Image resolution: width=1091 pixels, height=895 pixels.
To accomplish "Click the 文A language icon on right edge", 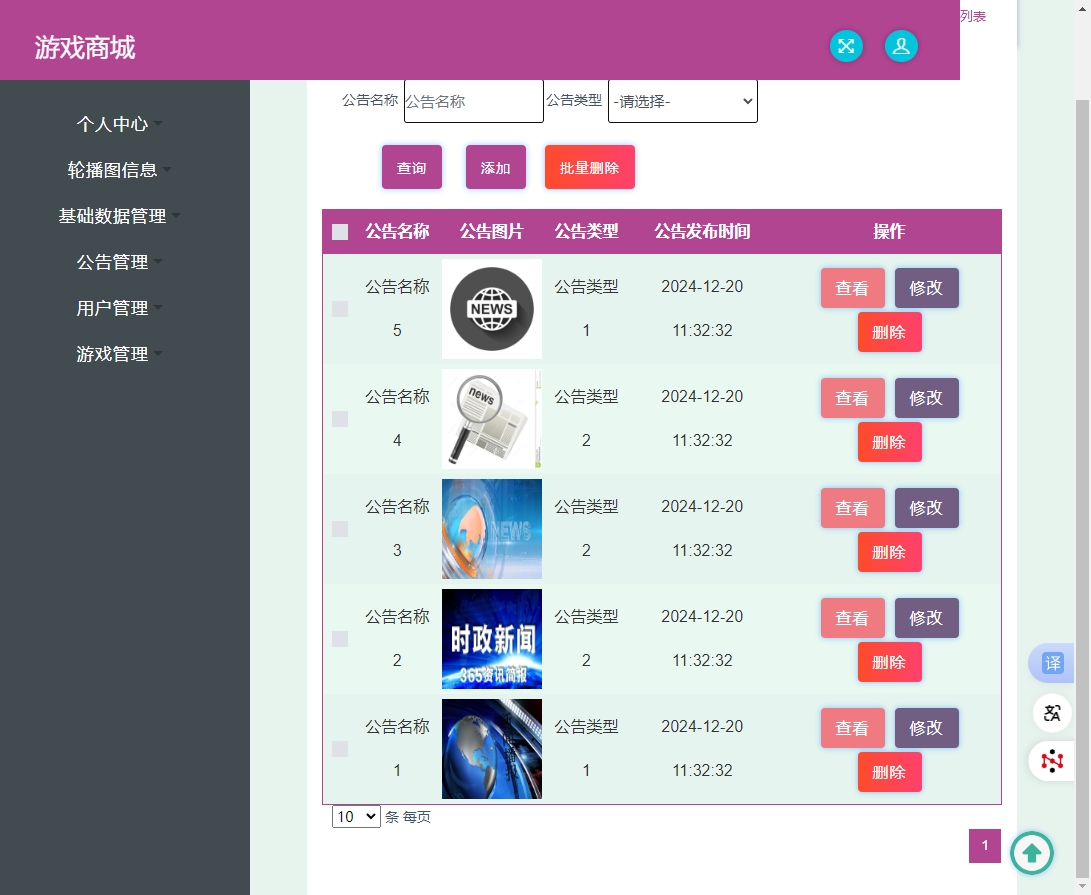I will pos(1051,713).
